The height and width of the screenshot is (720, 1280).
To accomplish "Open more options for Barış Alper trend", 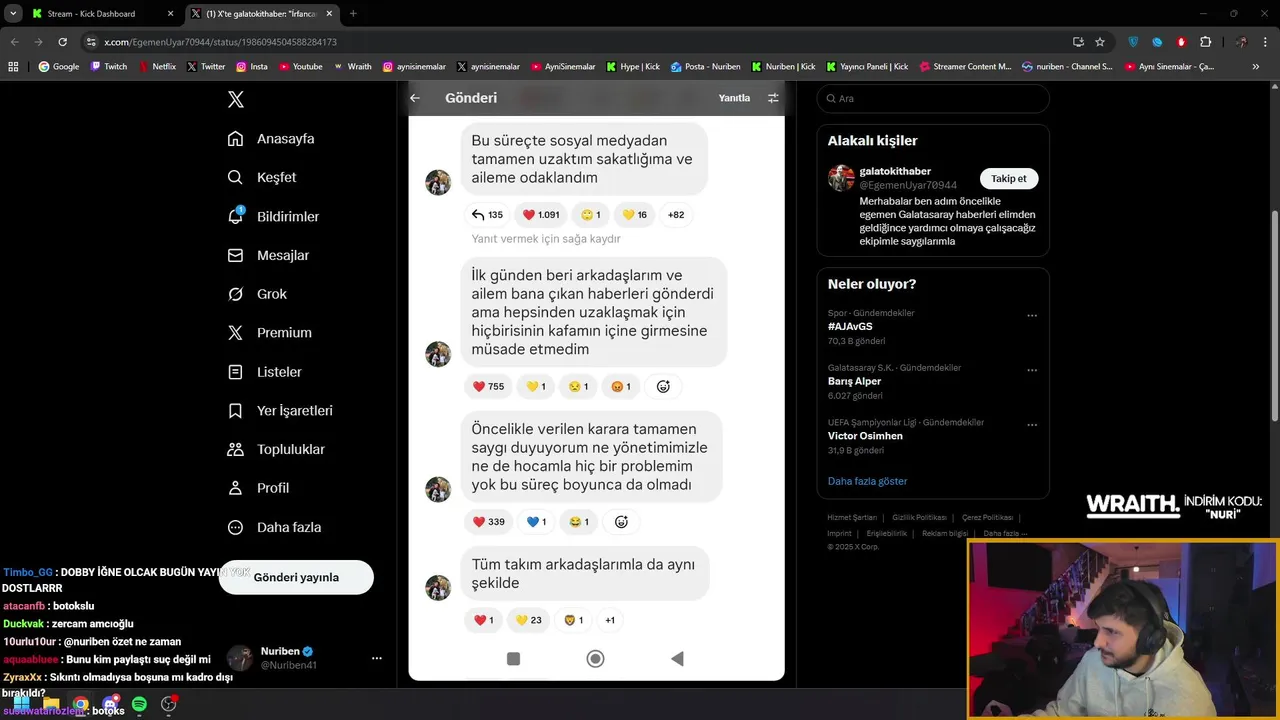I will coord(1032,371).
